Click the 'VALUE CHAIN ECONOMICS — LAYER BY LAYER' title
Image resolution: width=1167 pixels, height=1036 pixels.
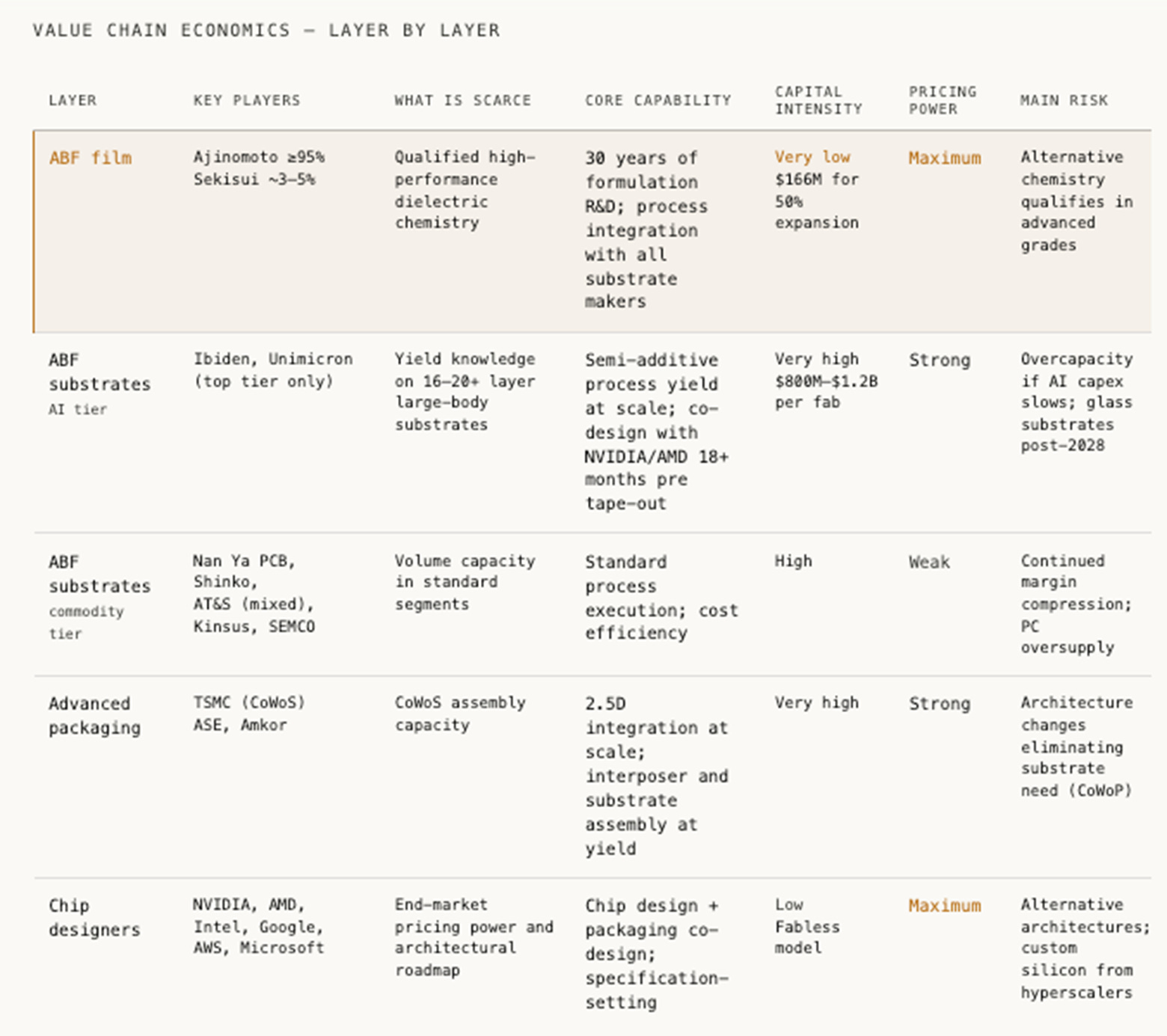click(266, 31)
